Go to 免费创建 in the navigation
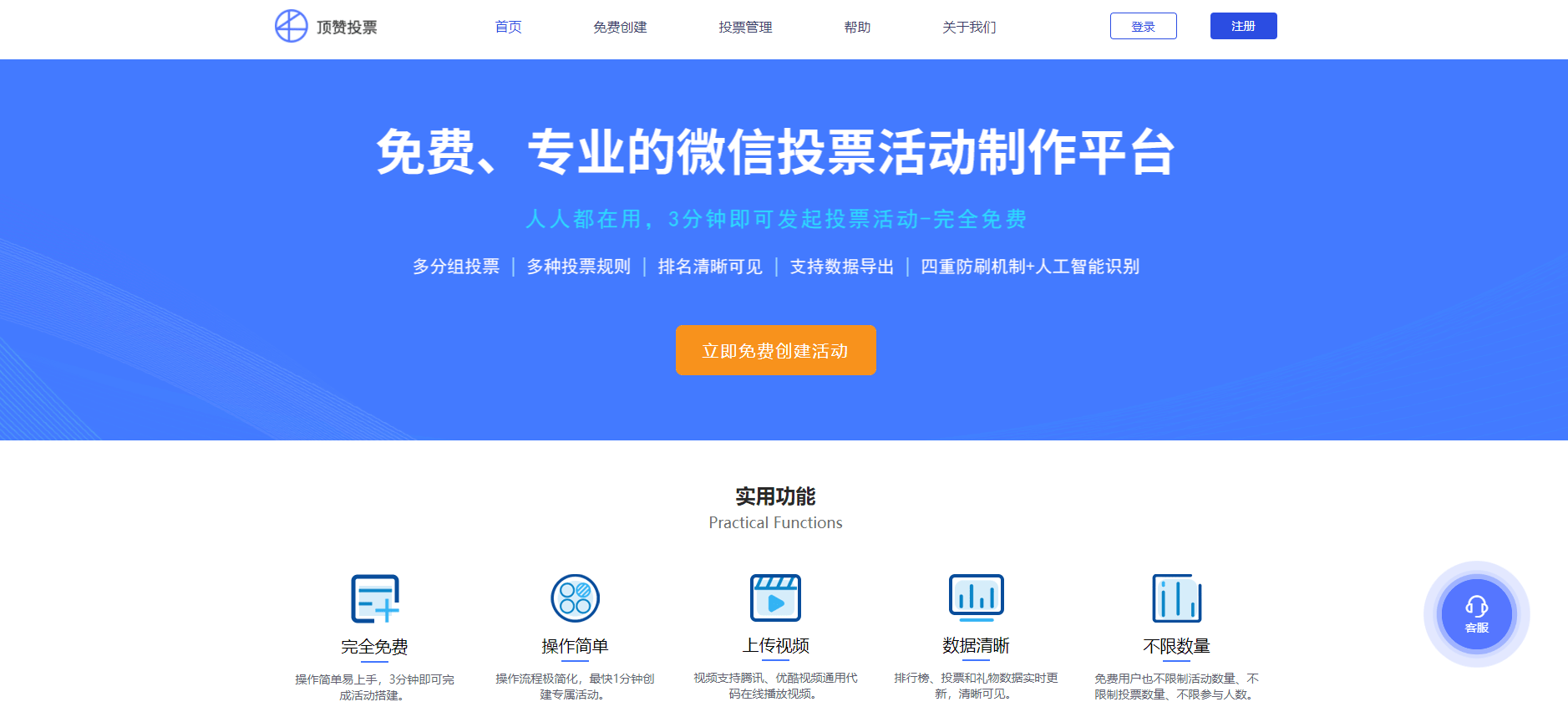 pyautogui.click(x=620, y=27)
